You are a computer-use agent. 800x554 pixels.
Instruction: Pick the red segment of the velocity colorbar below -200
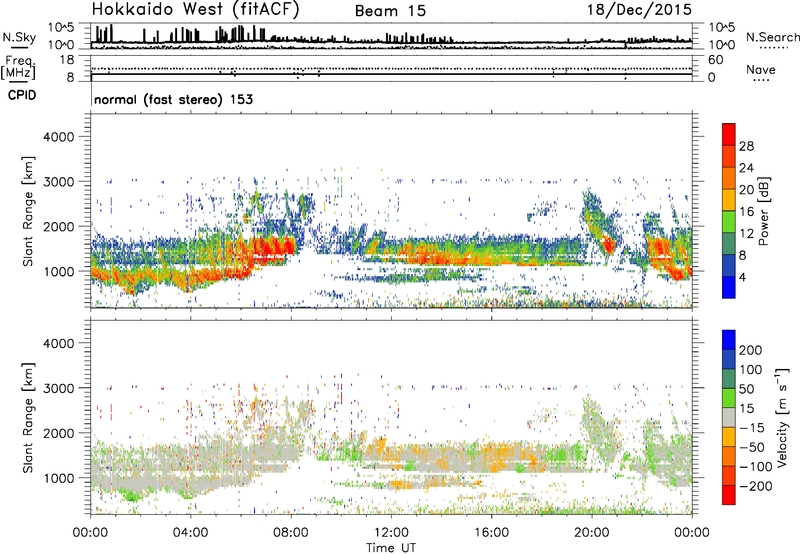[x=729, y=495]
